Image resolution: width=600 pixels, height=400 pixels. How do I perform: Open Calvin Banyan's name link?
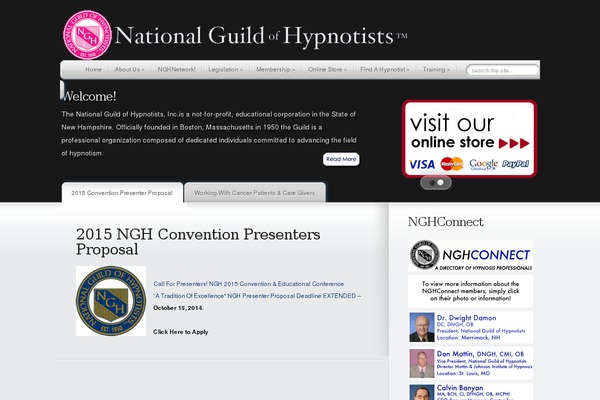pos(460,388)
